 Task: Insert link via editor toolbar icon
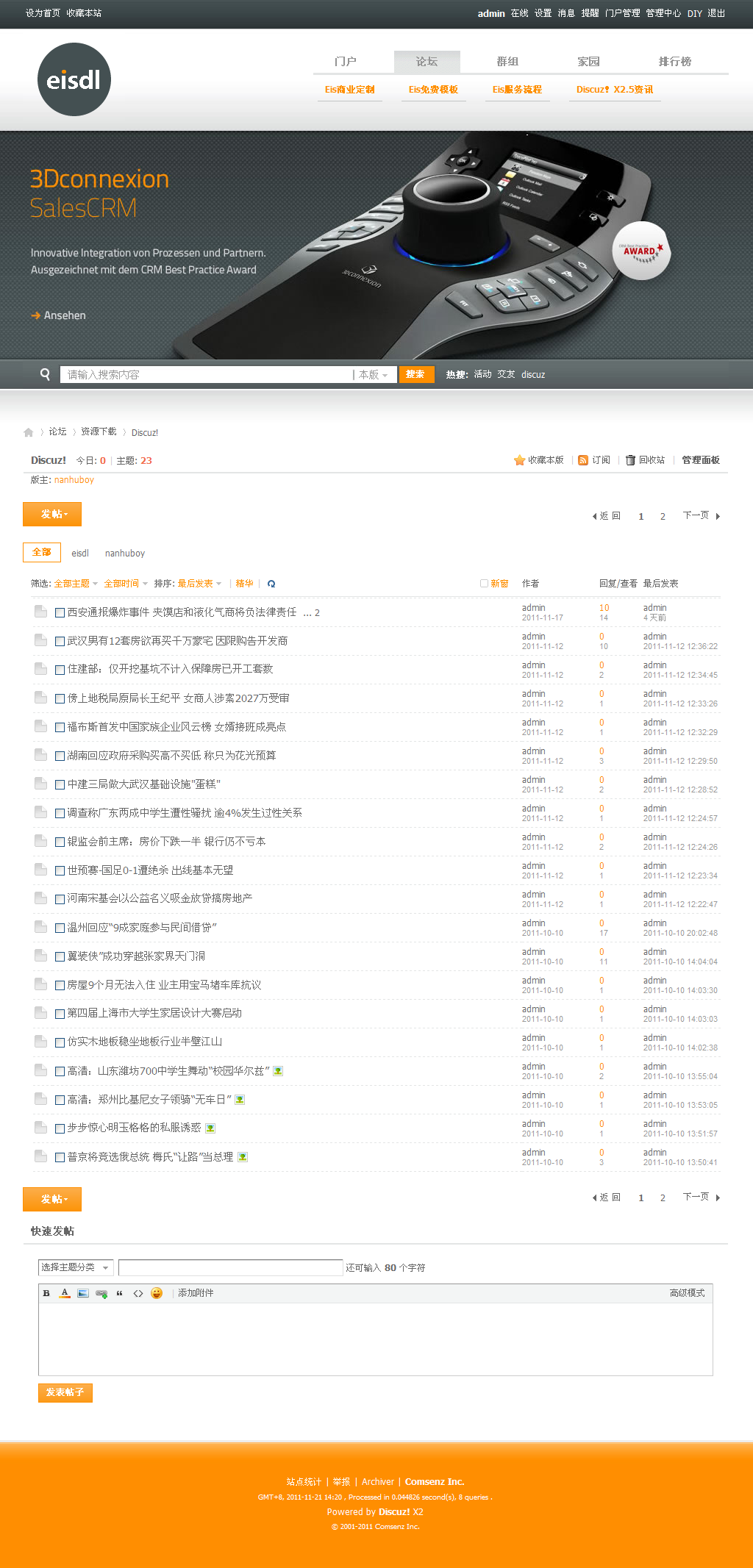click(x=101, y=1293)
